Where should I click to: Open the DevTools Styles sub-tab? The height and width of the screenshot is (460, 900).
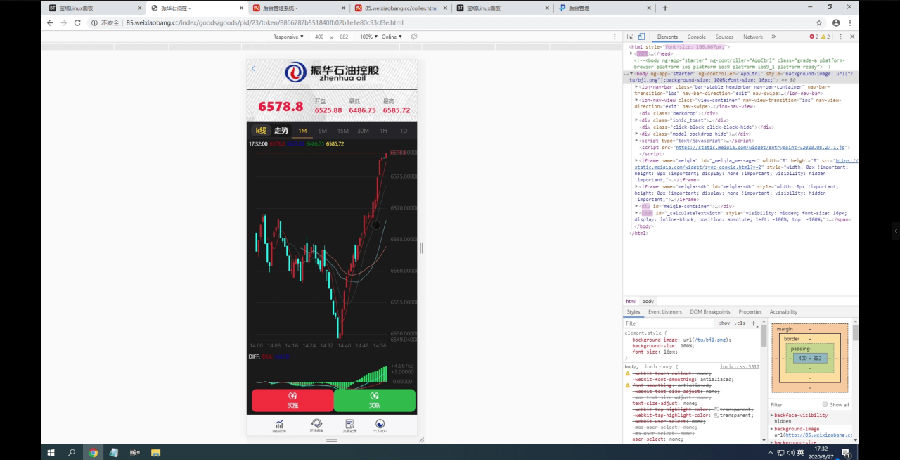click(633, 312)
